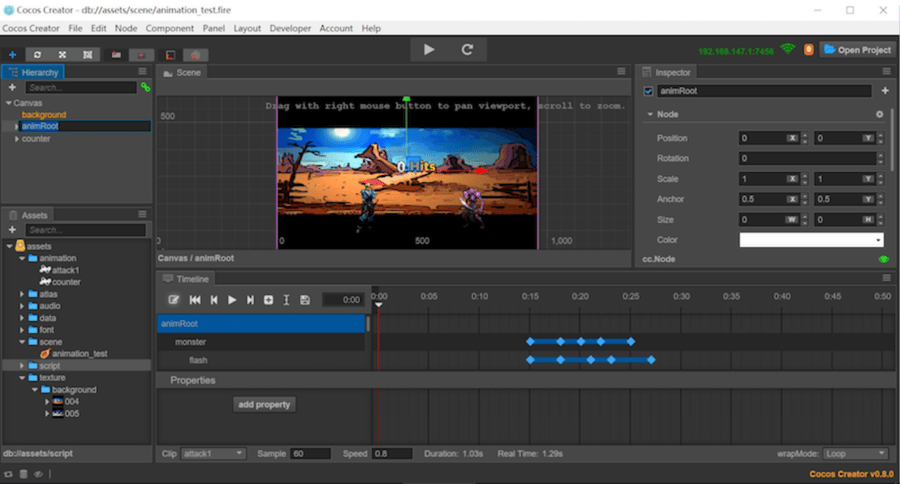900x484 pixels.
Task: Click the Play preview button in top toolbar
Action: (x=429, y=49)
